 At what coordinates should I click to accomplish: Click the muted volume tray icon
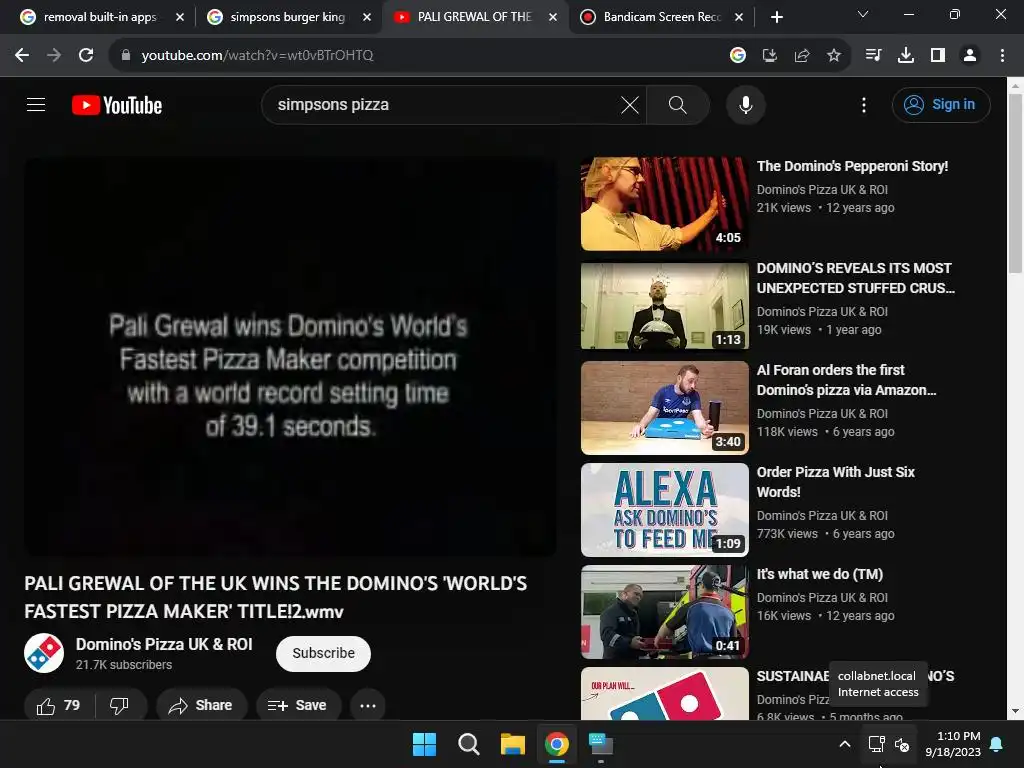902,744
